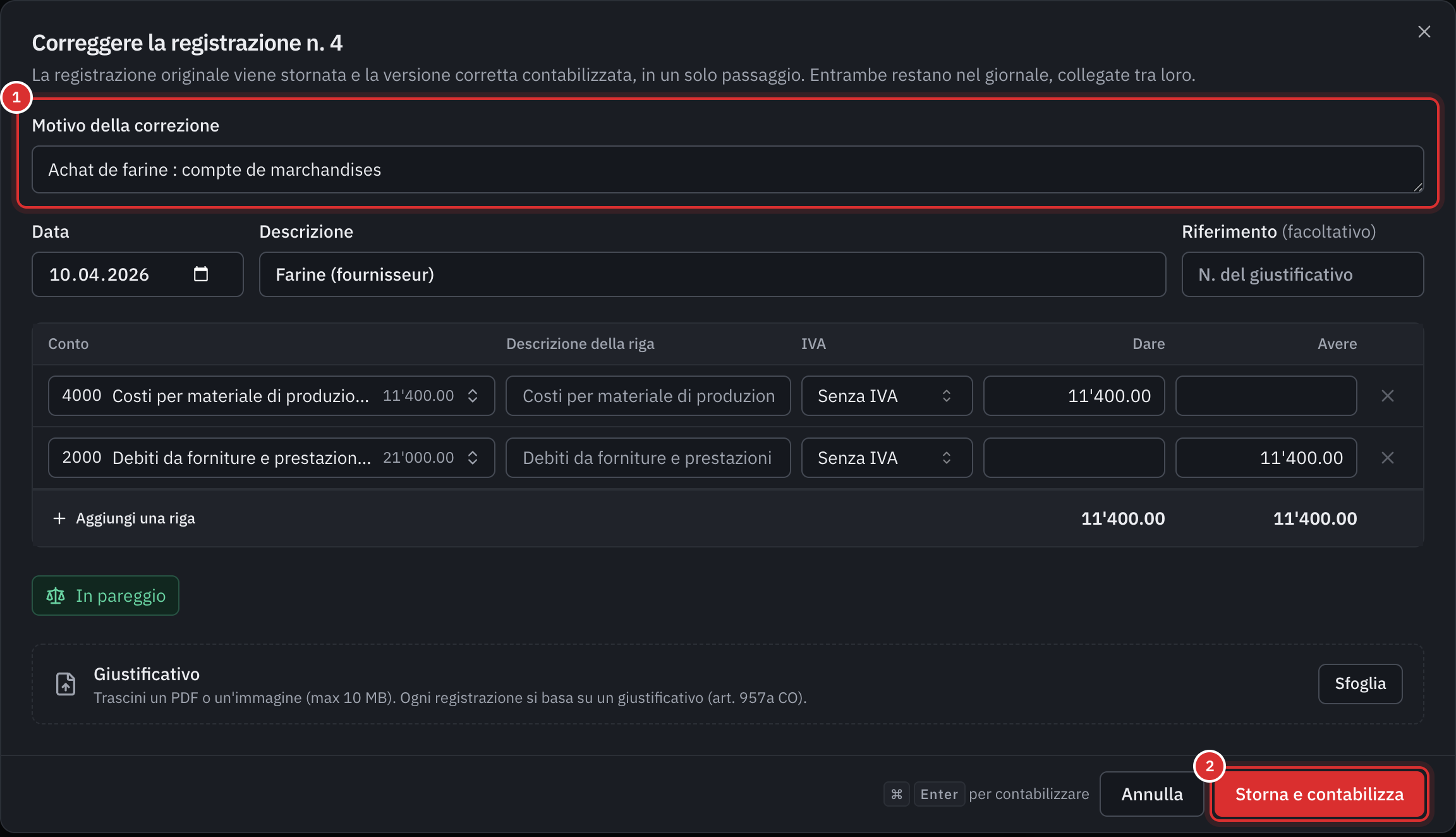Click the Dare column header
Screen dimensions: 1456x837
tap(1148, 344)
